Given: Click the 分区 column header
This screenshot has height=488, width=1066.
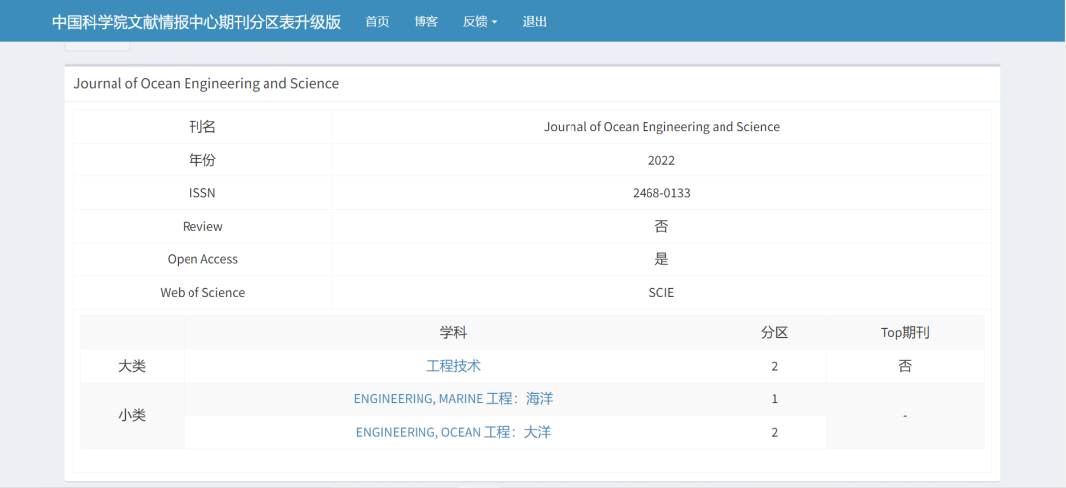Looking at the screenshot, I should coord(774,333).
